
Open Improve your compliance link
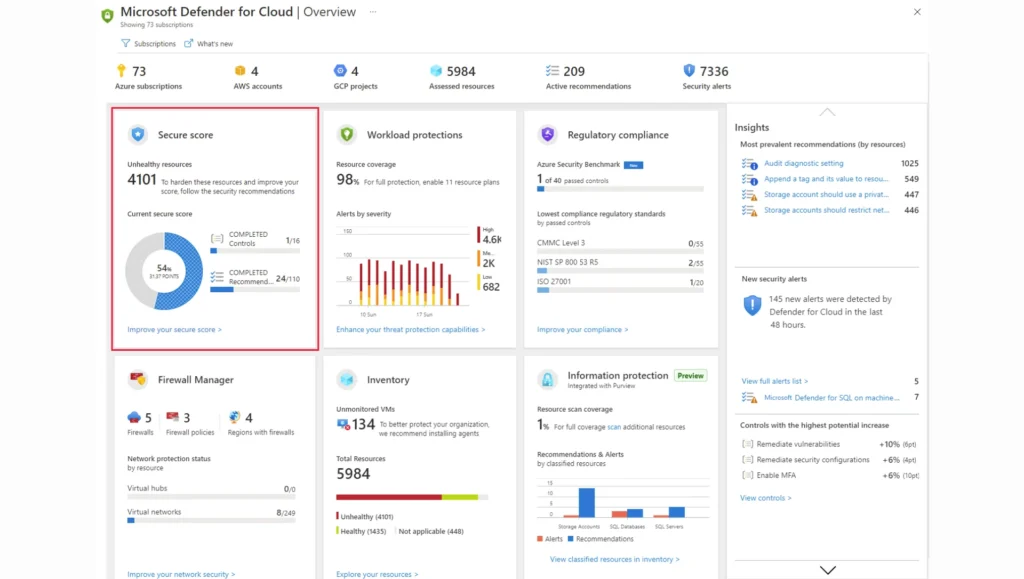[583, 330]
